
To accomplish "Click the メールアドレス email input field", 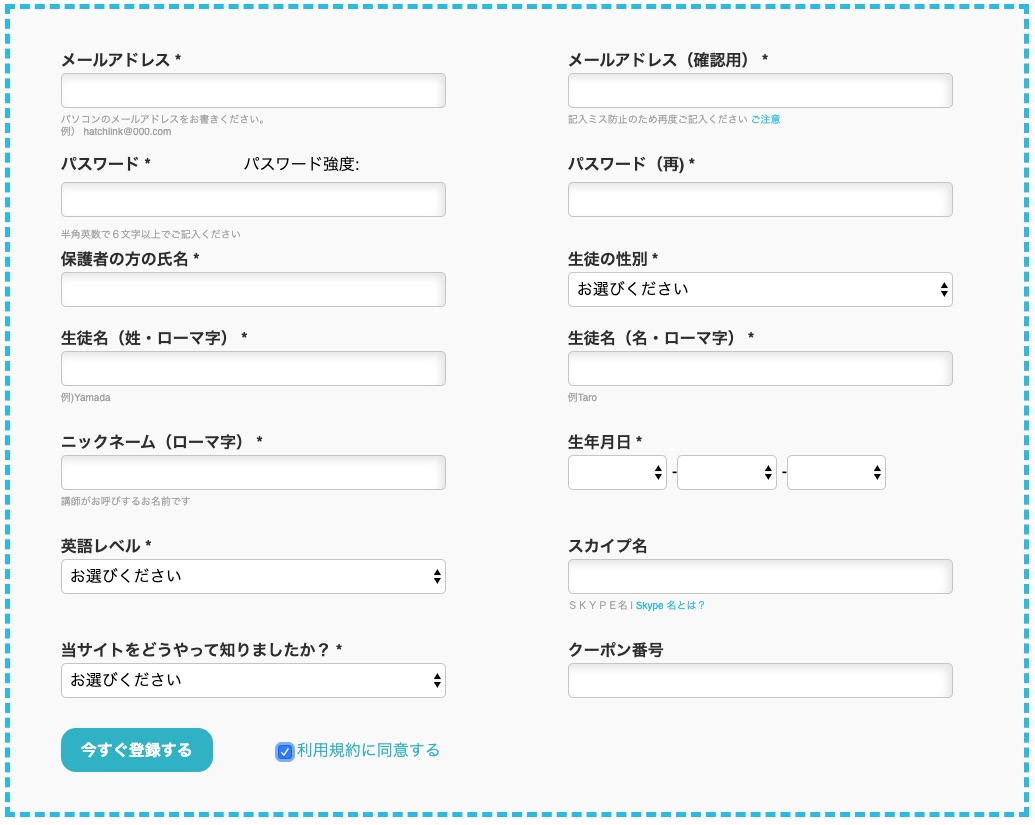I will (x=253, y=90).
